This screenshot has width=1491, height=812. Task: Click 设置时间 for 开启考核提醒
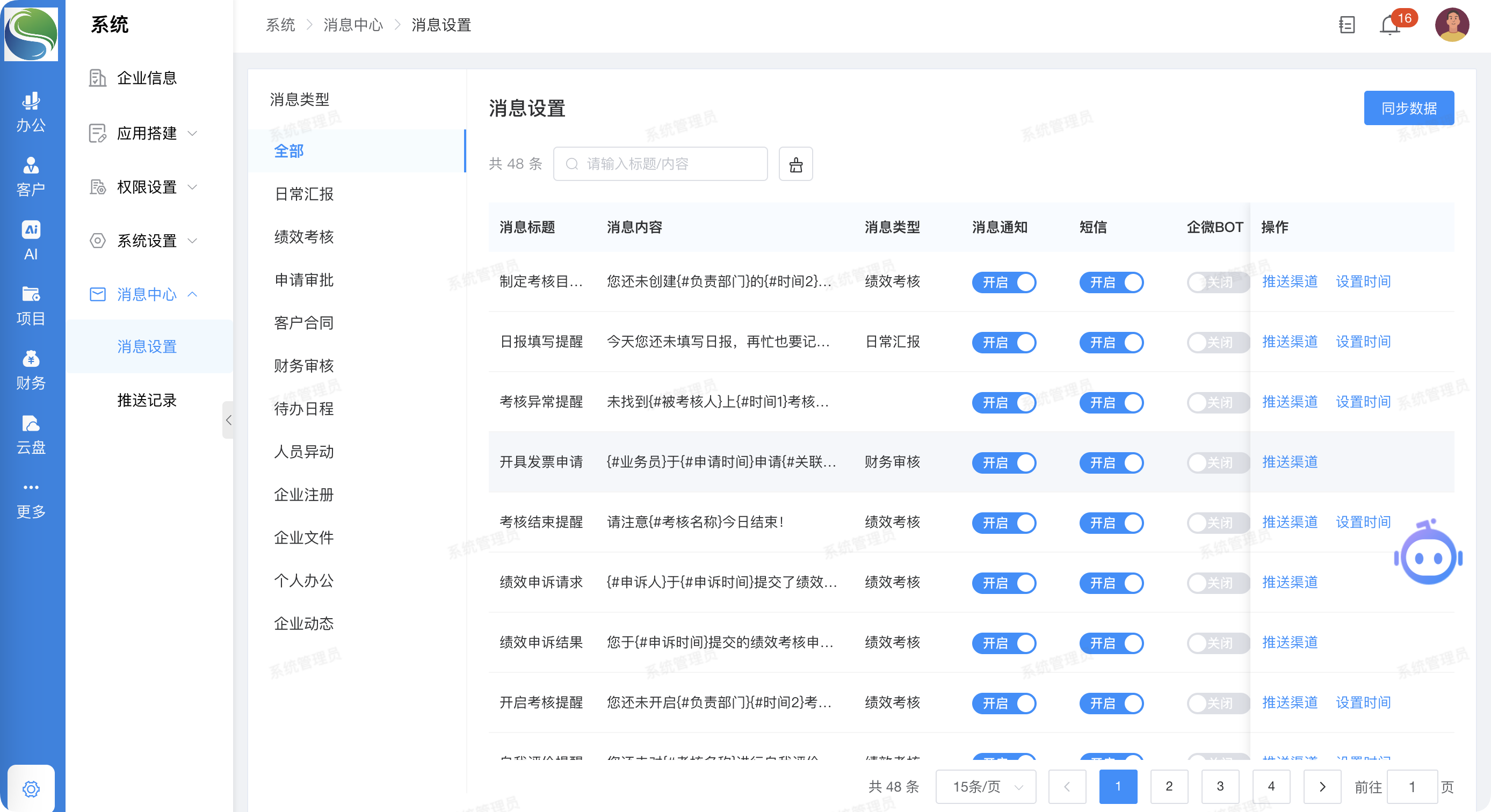1363,702
